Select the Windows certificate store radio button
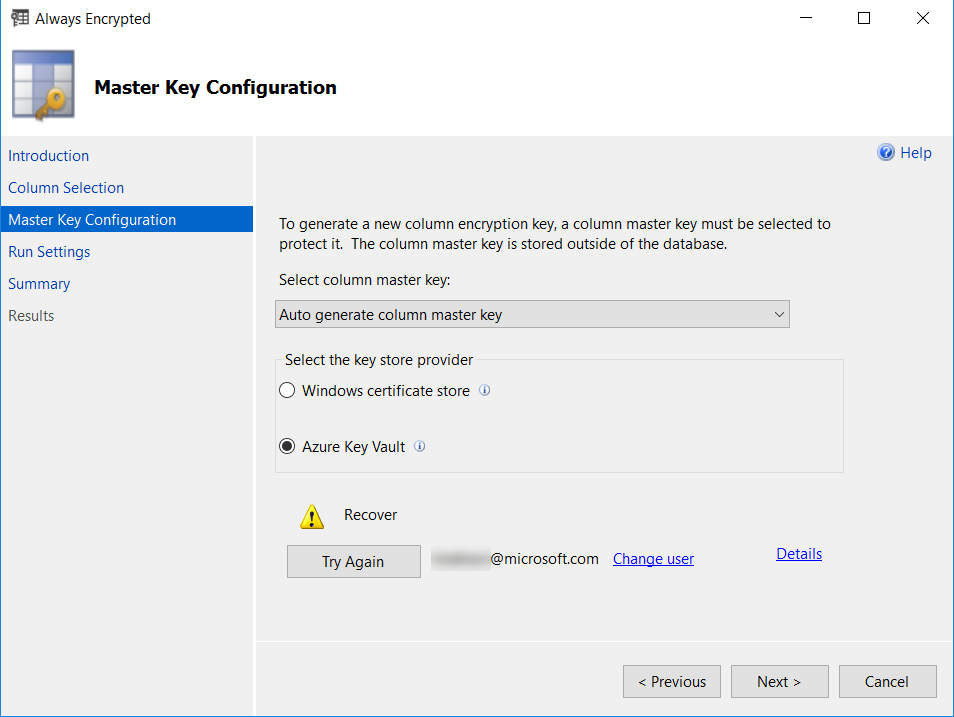Image resolution: width=954 pixels, height=717 pixels. tap(287, 391)
